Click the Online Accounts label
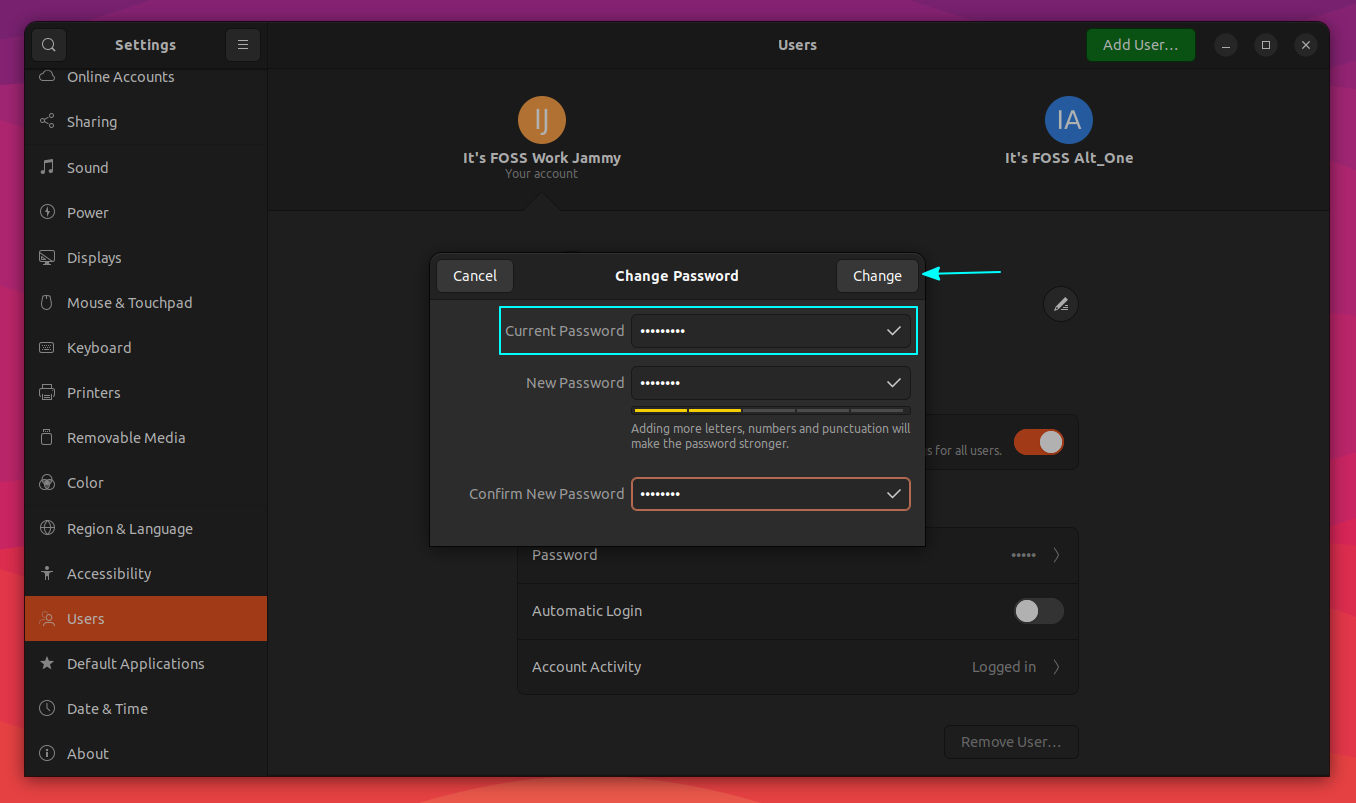This screenshot has width=1356, height=803. (x=121, y=77)
